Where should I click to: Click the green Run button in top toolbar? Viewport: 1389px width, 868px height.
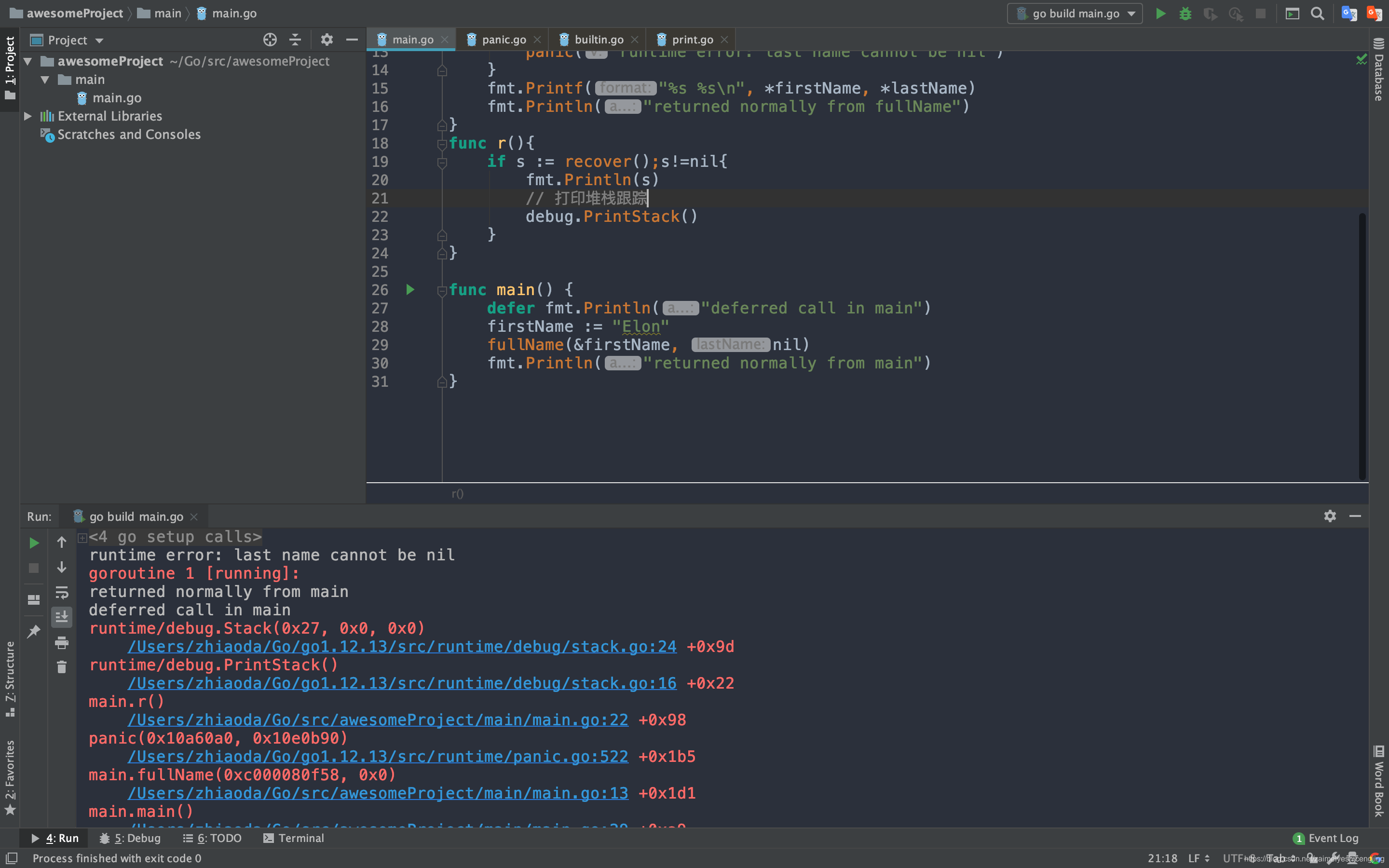coord(1160,13)
